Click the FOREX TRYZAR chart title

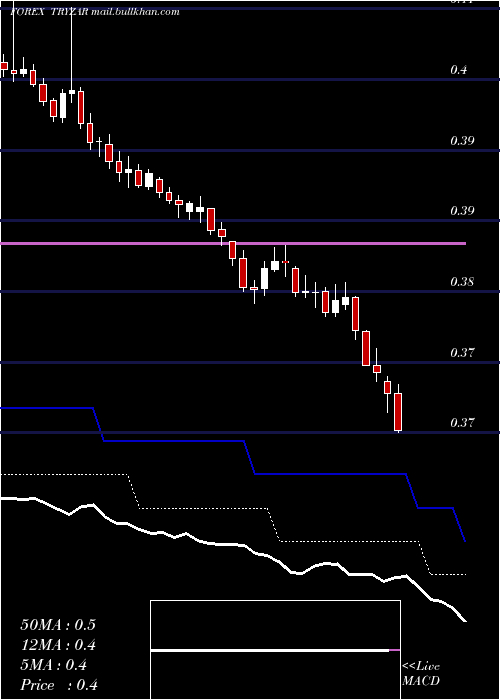tap(49, 12)
